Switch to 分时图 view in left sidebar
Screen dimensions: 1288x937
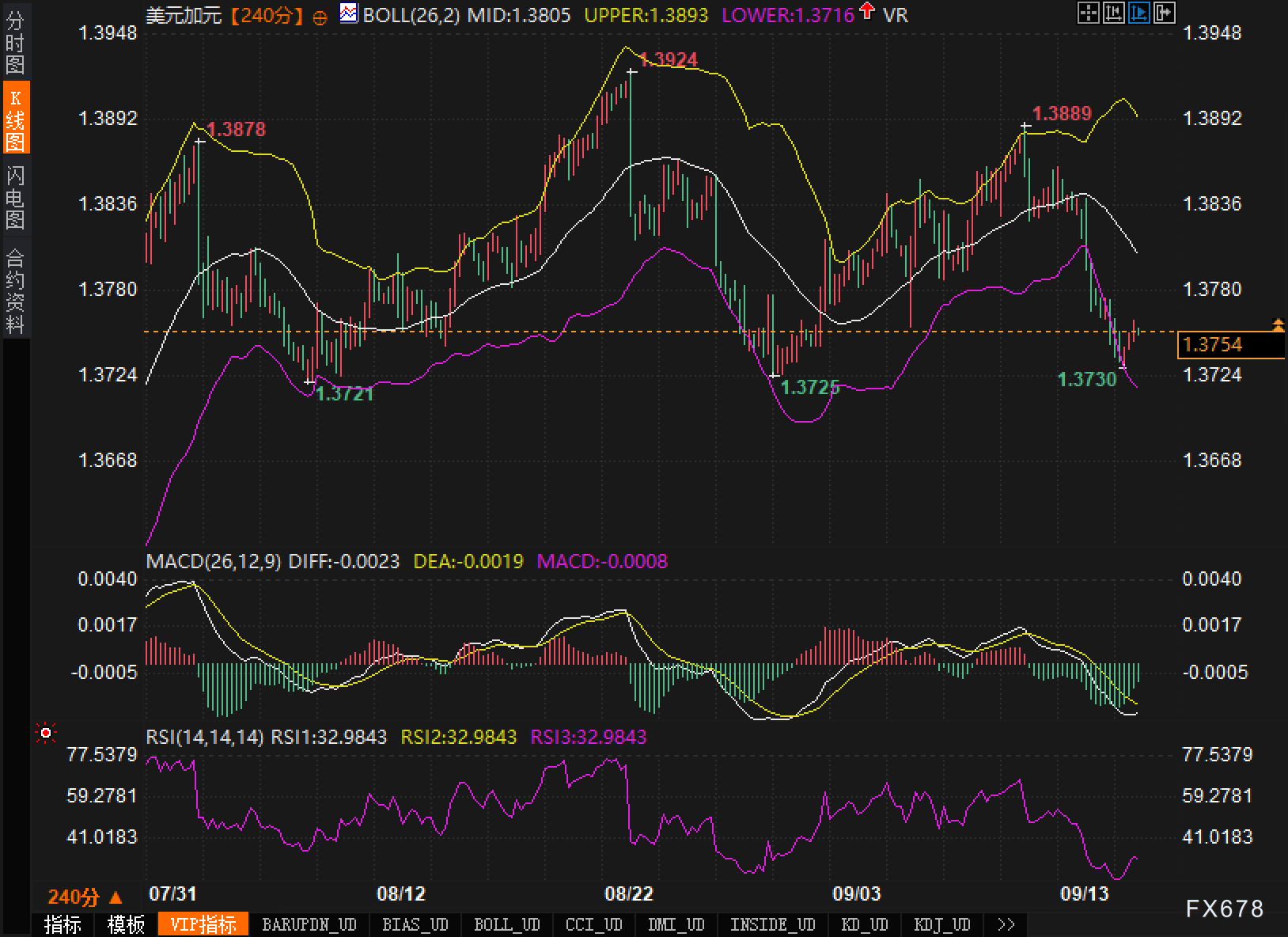click(15, 44)
